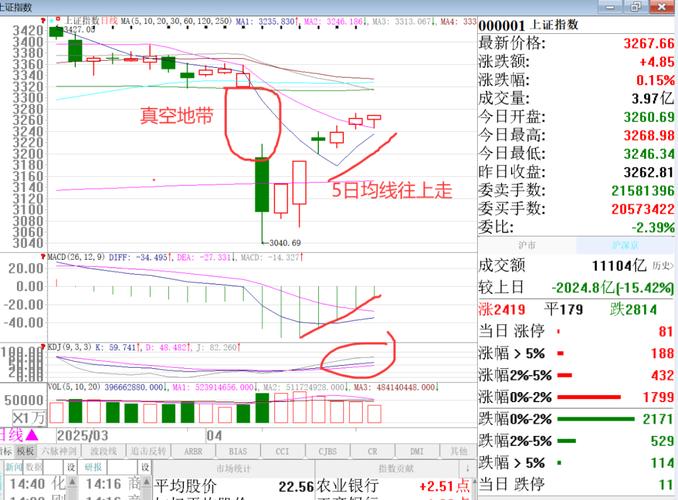The height and width of the screenshot is (500, 678).
Task: Select the 模板 tab in indicator bar
Action: (x=25, y=452)
